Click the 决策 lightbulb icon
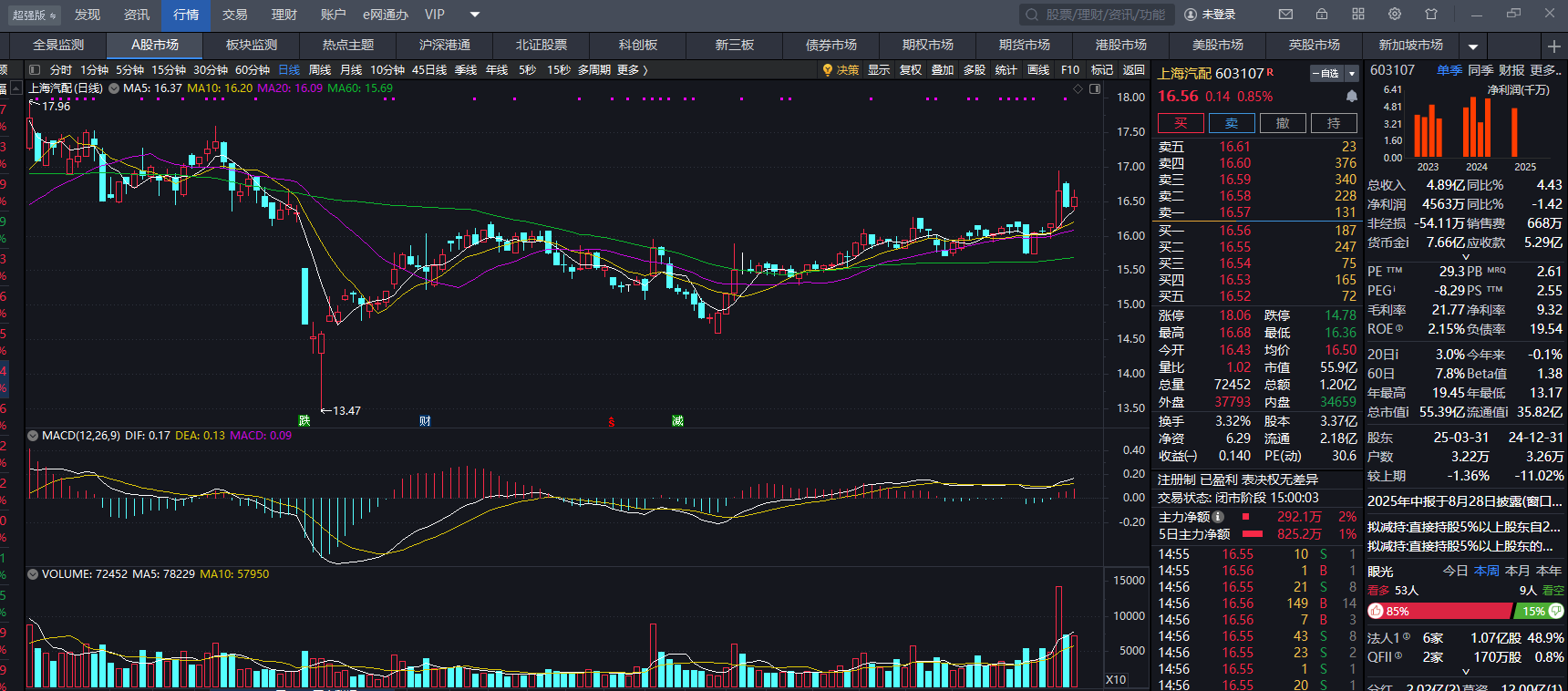Screen dimensions: 1568x691 (828, 70)
